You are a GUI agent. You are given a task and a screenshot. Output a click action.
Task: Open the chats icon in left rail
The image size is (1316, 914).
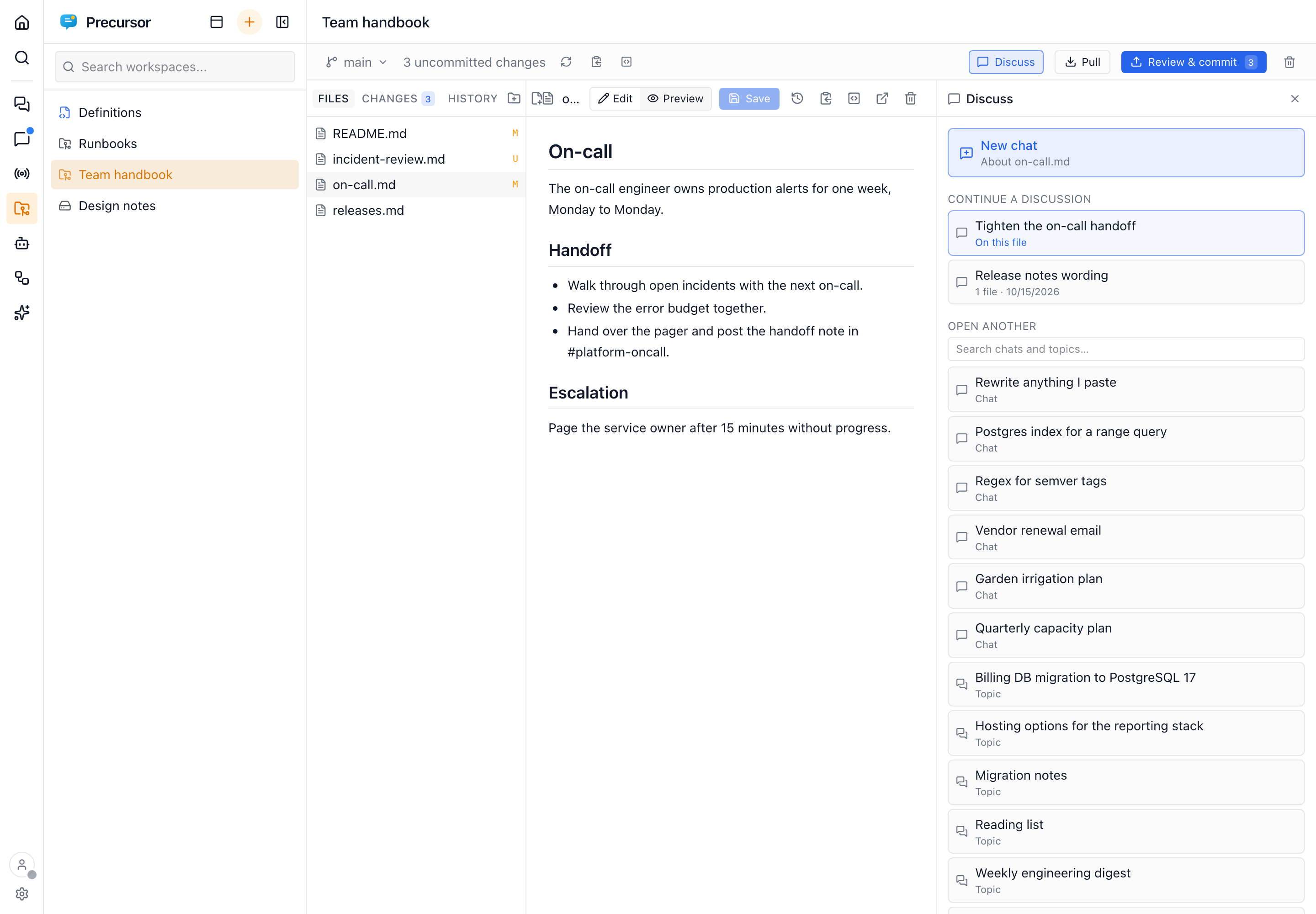tap(22, 104)
